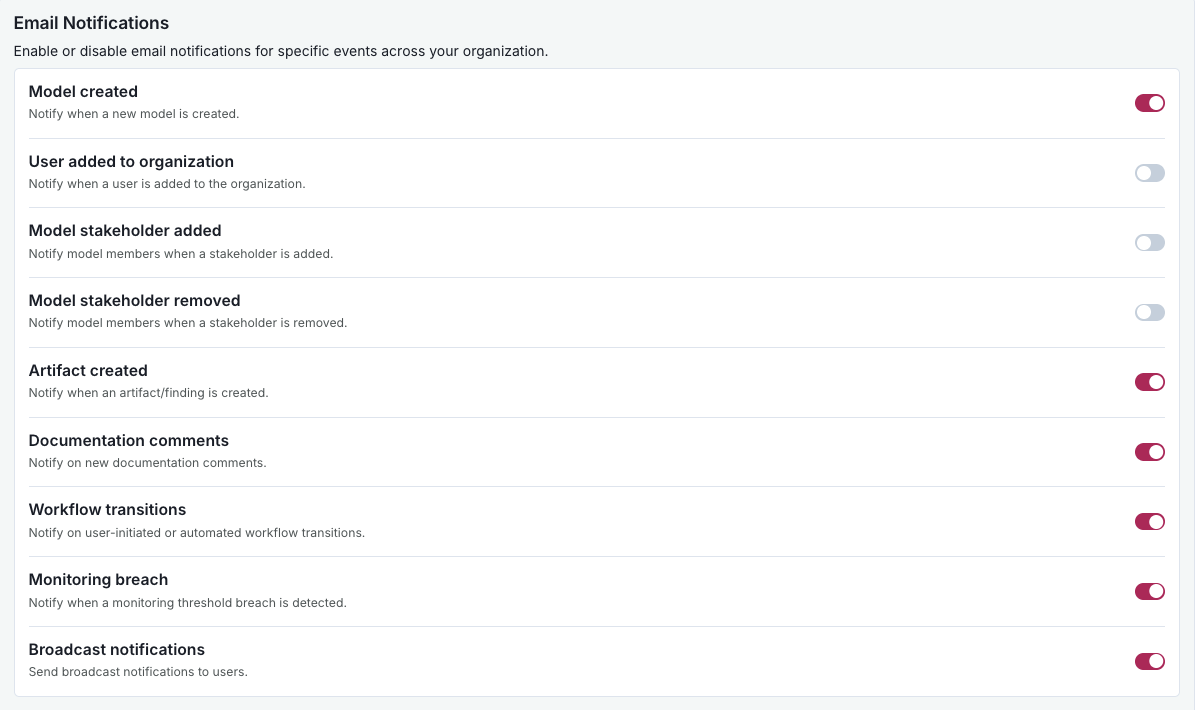1195x710 pixels.
Task: Enable the Model stakeholder removed toggle
Action: click(x=1149, y=312)
